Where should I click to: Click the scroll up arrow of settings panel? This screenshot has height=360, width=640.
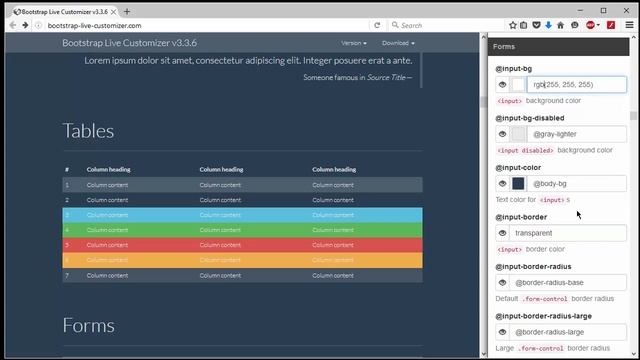[634, 37]
